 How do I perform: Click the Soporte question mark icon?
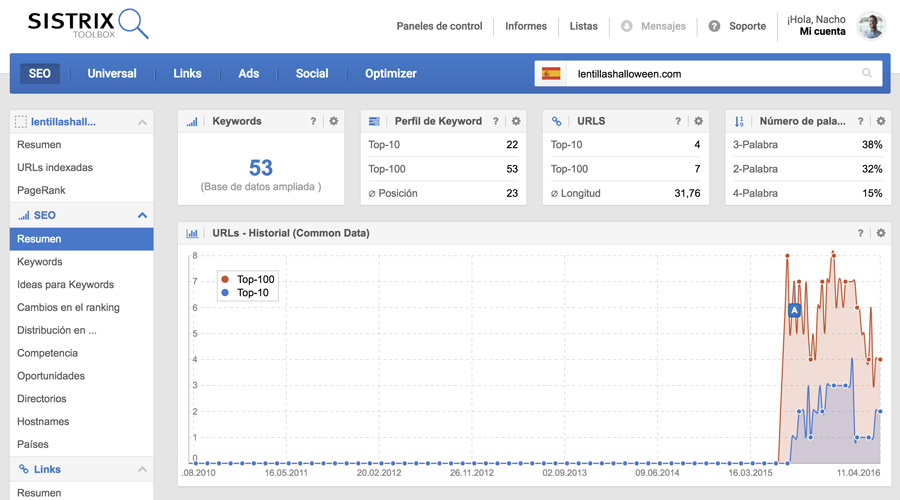tap(714, 26)
